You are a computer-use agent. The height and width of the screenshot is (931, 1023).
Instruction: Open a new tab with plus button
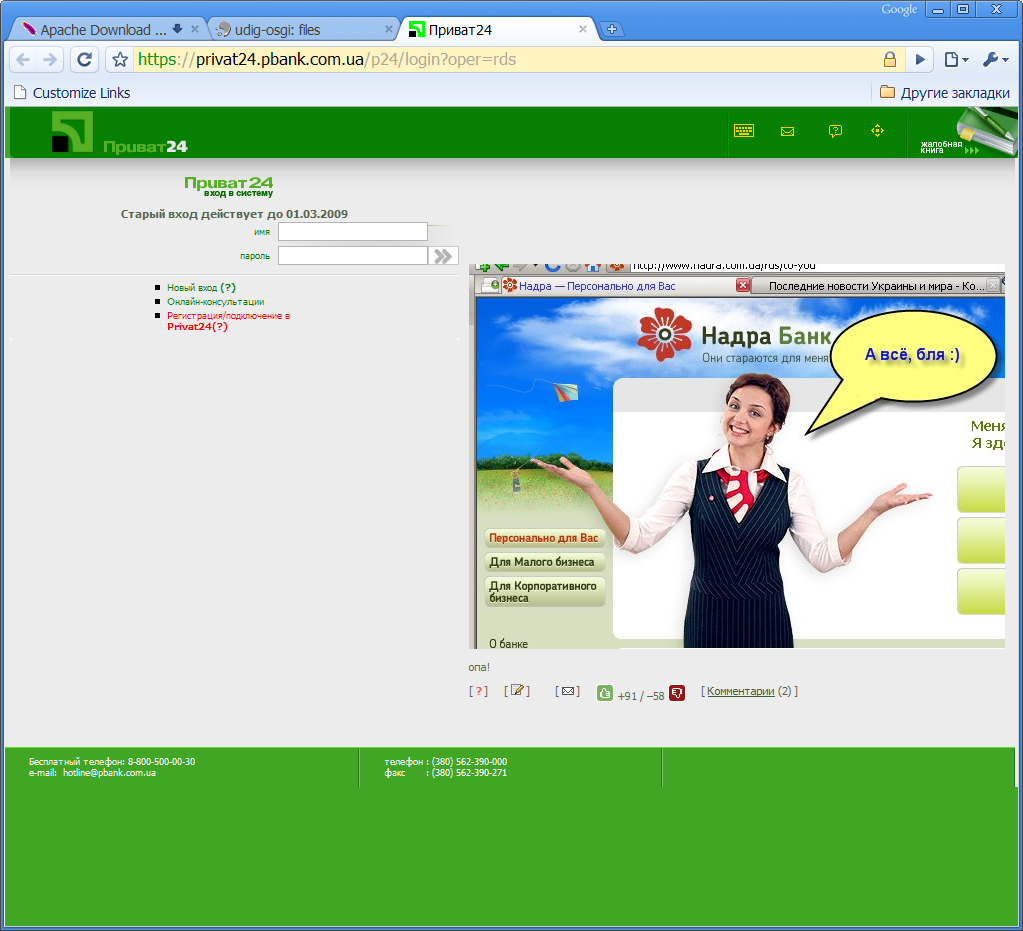(611, 29)
